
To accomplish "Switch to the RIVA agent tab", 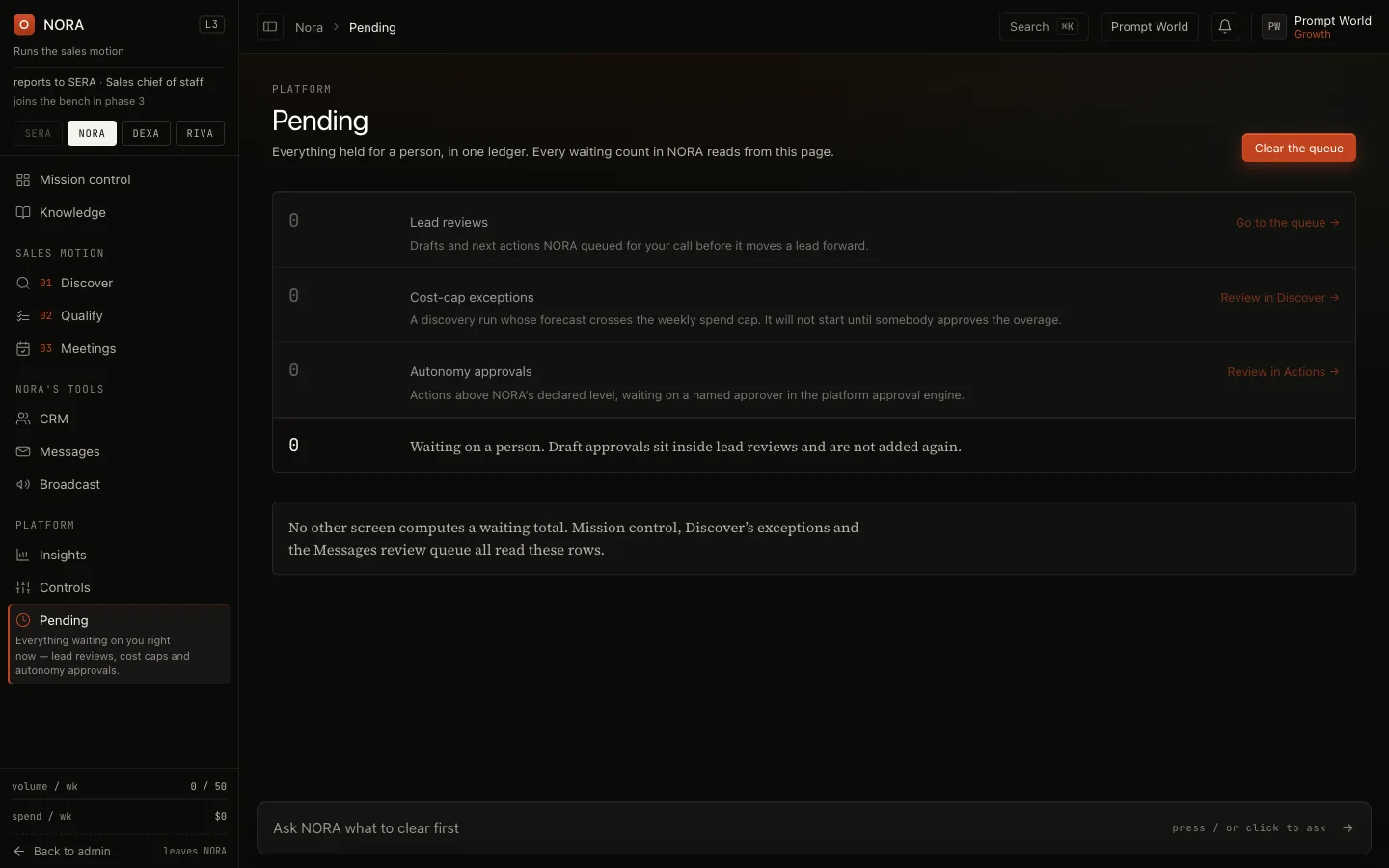I will pos(200,133).
